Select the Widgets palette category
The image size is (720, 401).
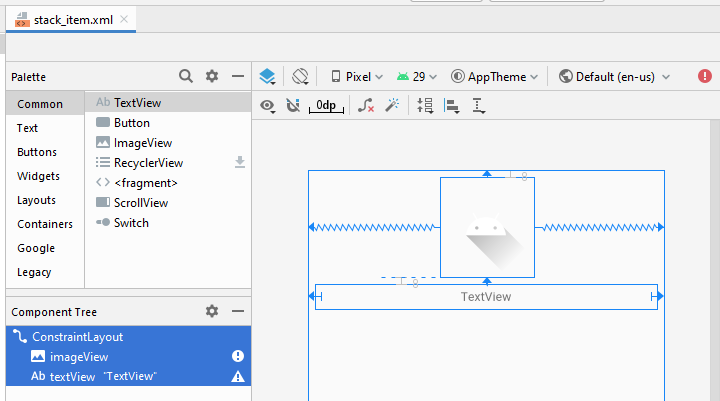[x=45, y=176]
